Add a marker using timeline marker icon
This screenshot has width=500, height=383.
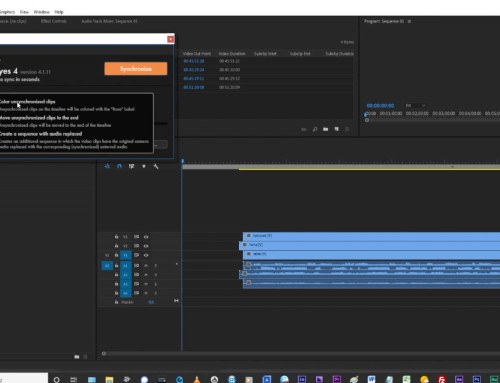click(x=144, y=166)
